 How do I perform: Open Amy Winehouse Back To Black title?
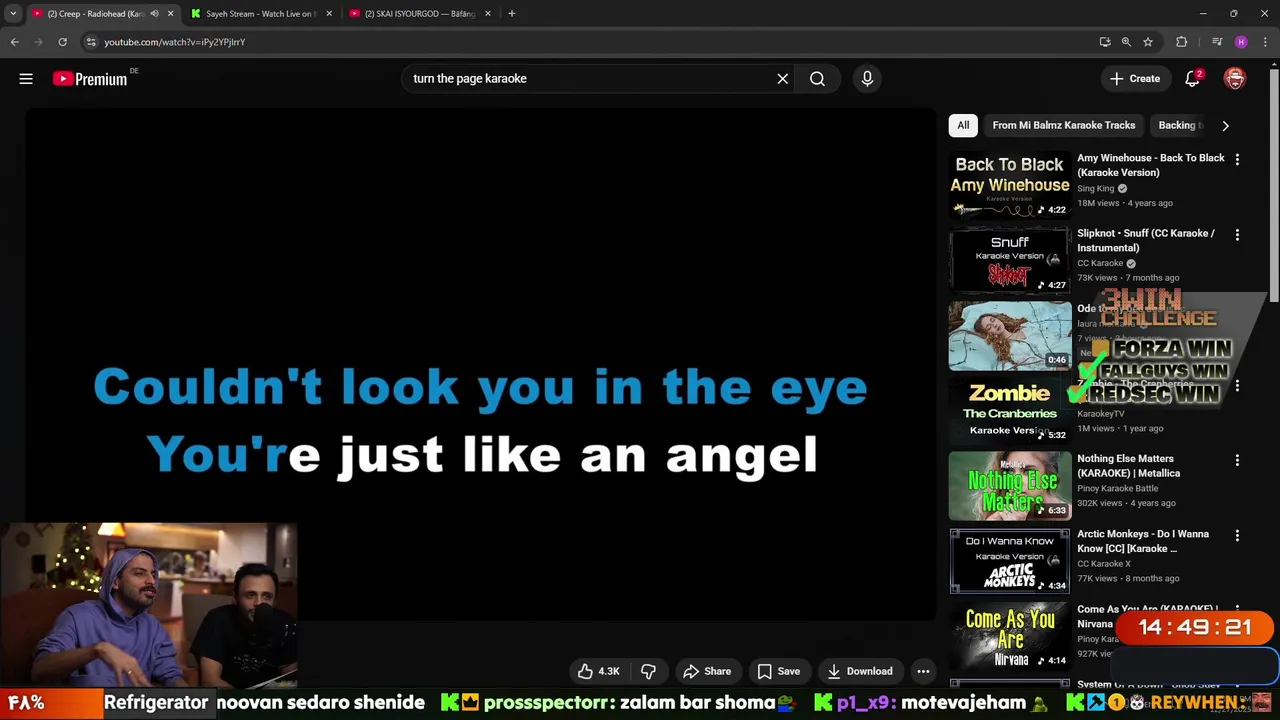click(1151, 165)
